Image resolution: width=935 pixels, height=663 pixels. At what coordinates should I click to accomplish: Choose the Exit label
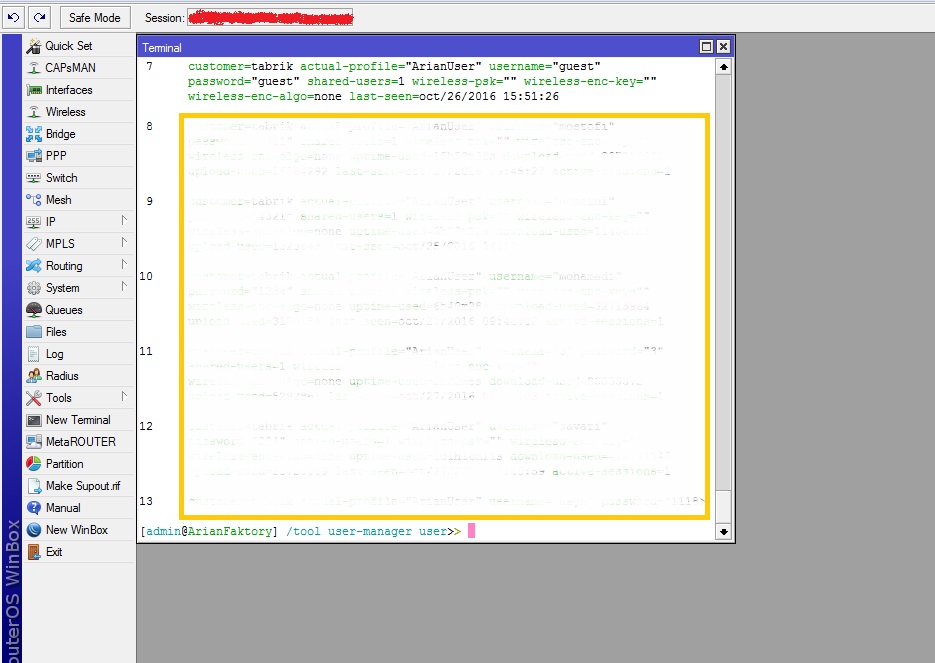pyautogui.click(x=54, y=552)
